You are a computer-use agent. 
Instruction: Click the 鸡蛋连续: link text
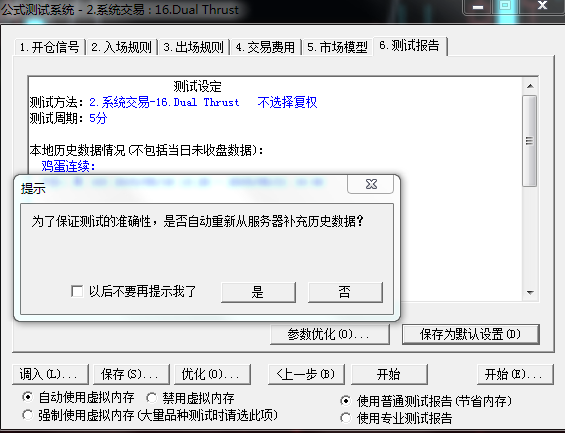pyautogui.click(x=68, y=166)
